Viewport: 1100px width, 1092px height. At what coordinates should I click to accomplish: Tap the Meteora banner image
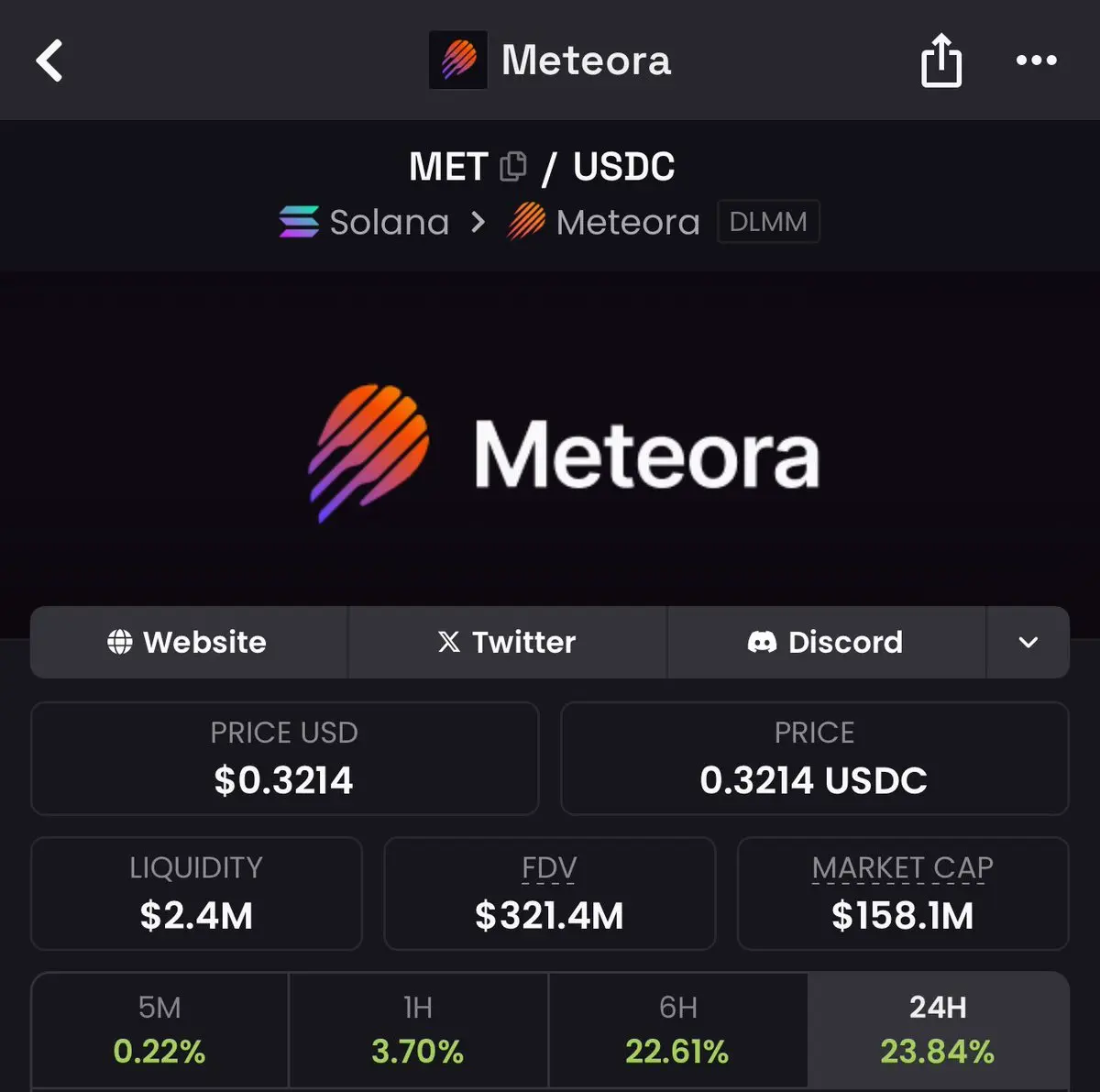[x=563, y=453]
